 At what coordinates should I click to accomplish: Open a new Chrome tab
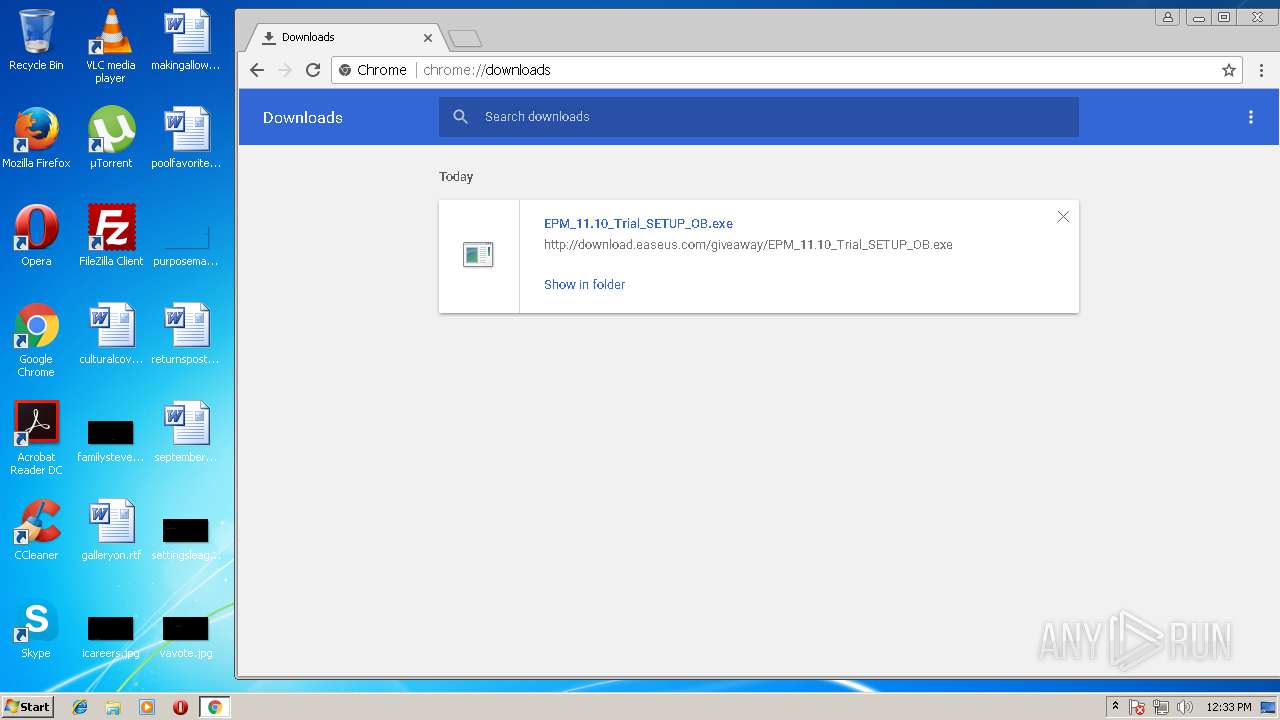pyautogui.click(x=465, y=38)
